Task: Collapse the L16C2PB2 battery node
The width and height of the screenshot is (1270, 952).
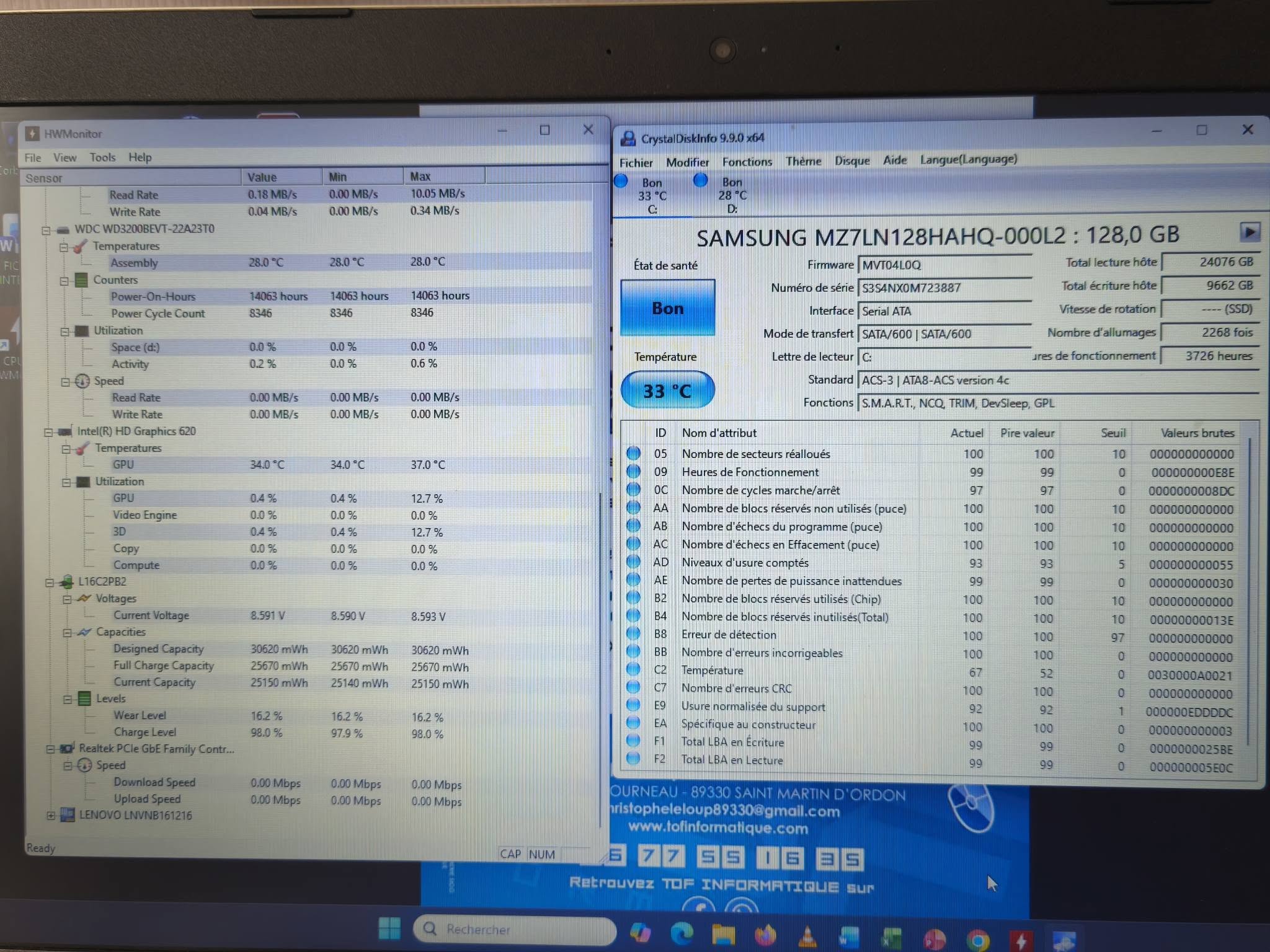Action: pos(49,583)
